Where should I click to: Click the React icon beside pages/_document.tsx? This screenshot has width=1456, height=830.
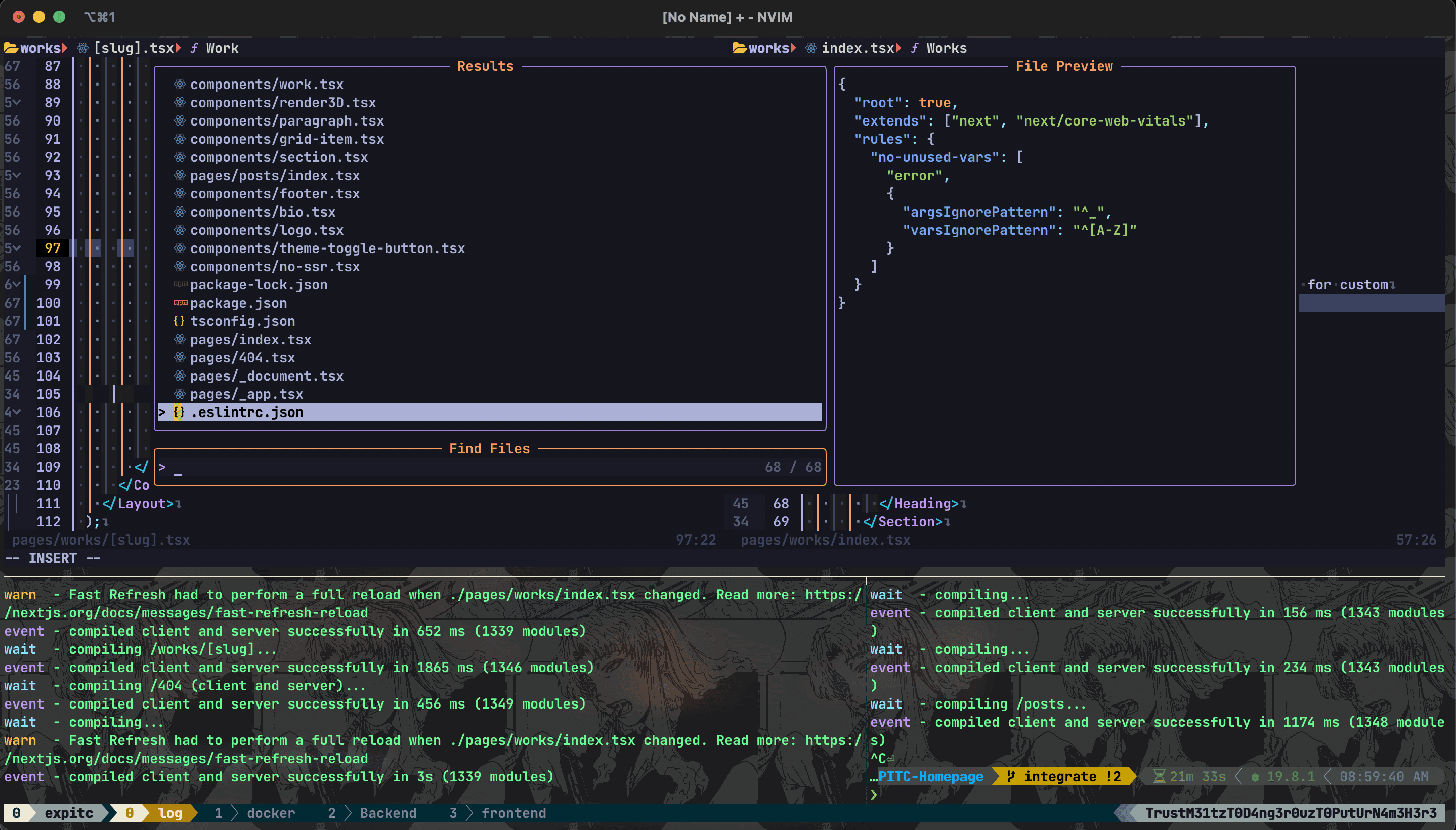point(180,376)
